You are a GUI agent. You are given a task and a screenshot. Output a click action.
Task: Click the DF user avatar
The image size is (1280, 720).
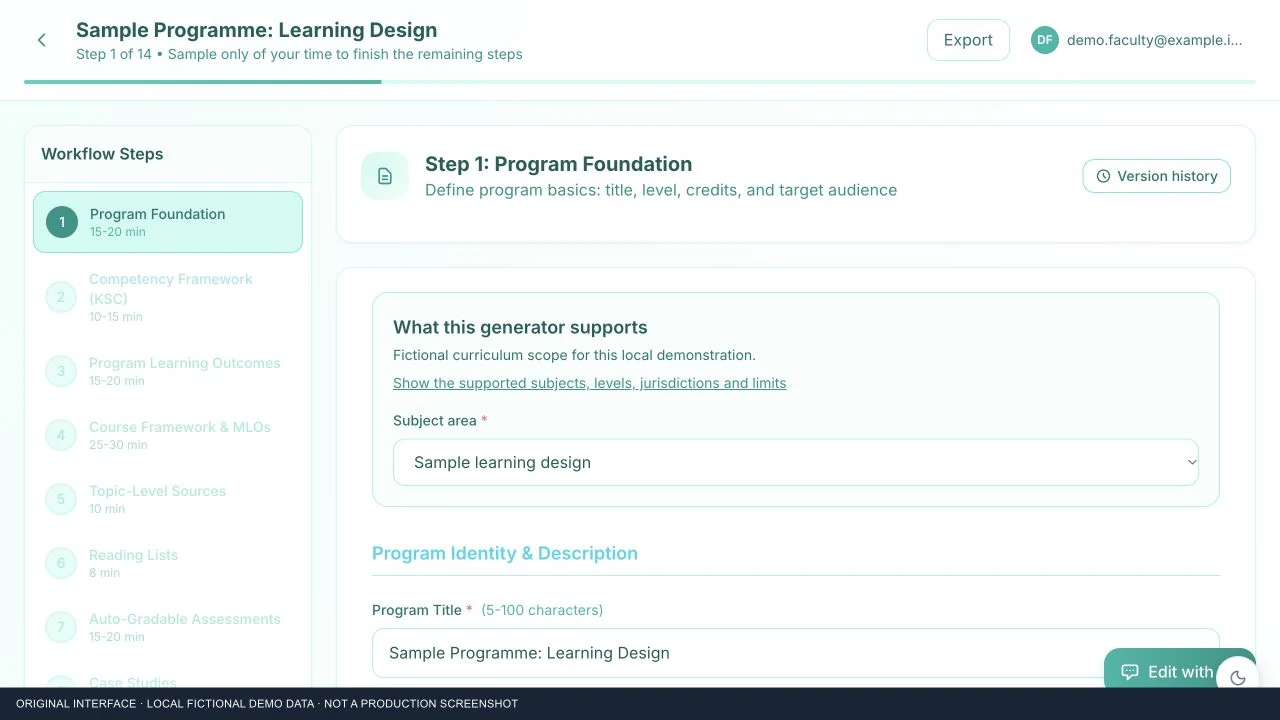tap(1045, 40)
